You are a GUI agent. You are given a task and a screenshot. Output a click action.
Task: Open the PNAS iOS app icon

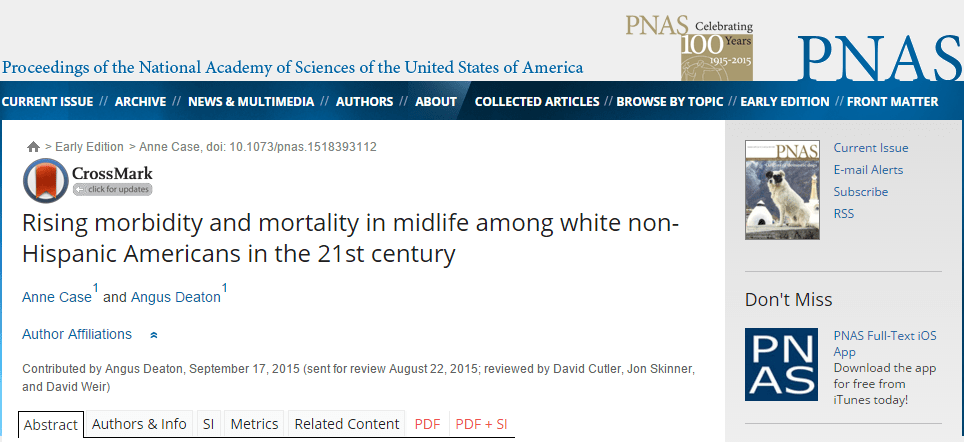click(x=781, y=365)
